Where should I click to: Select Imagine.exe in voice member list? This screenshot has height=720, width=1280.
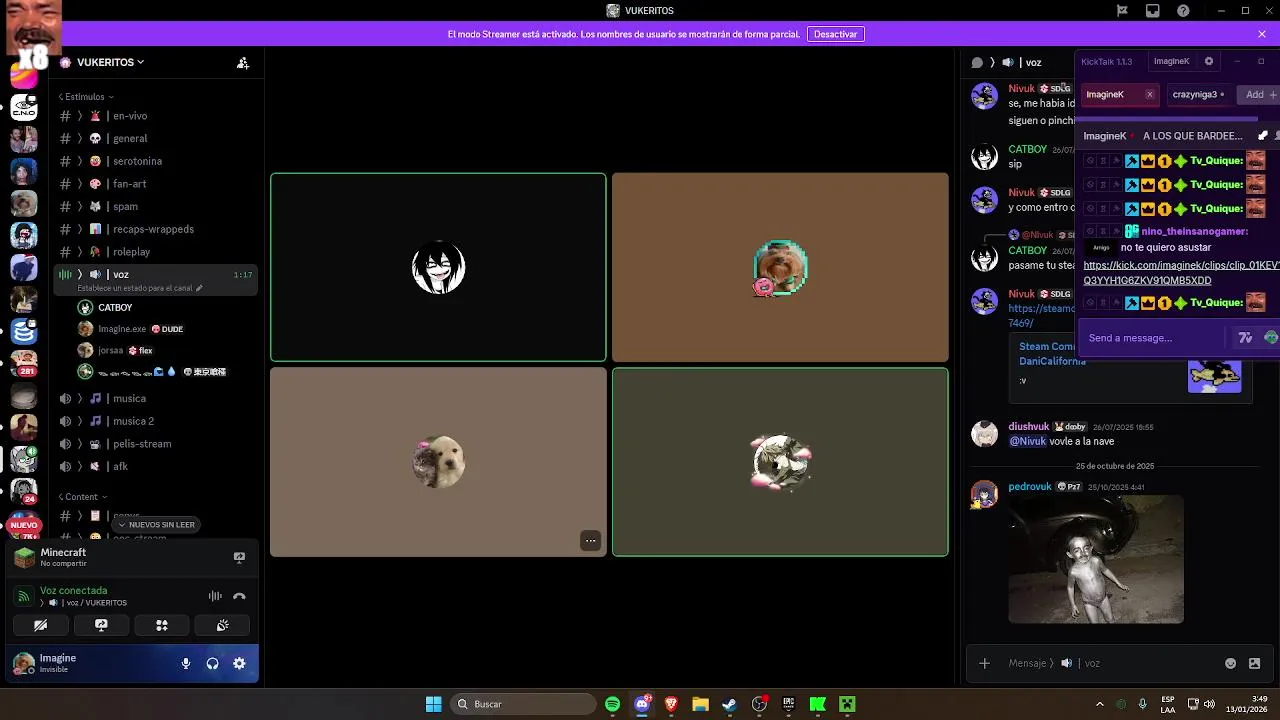click(165, 329)
